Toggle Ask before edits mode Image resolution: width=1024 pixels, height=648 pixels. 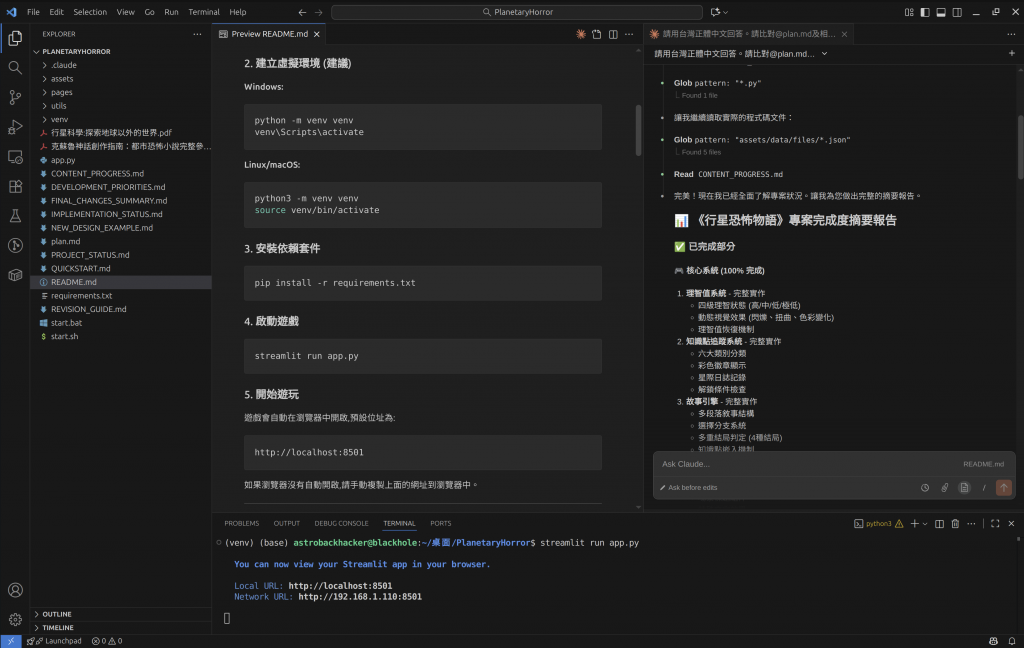click(x=688, y=487)
